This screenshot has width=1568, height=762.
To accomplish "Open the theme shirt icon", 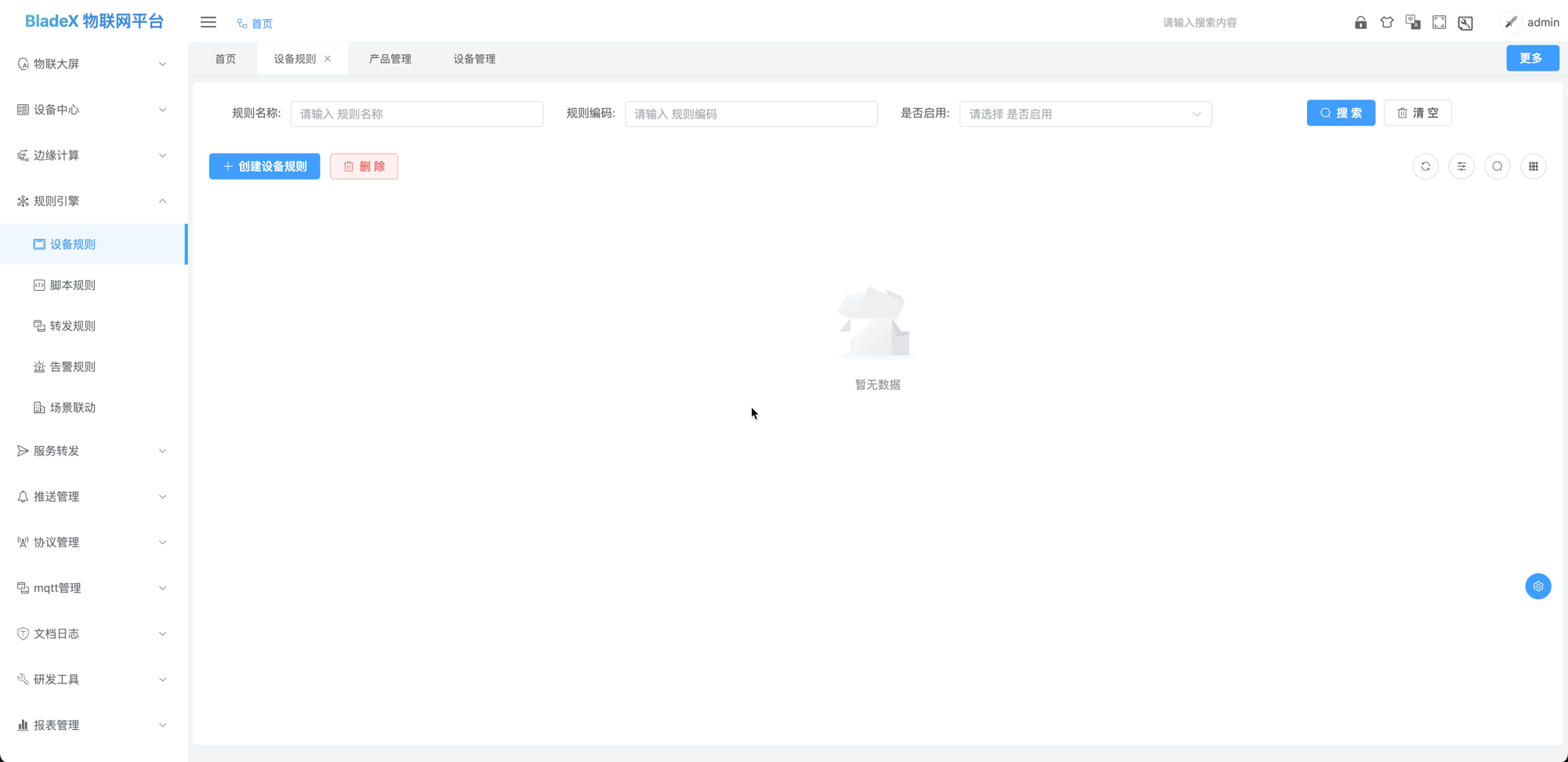I will tap(1387, 23).
